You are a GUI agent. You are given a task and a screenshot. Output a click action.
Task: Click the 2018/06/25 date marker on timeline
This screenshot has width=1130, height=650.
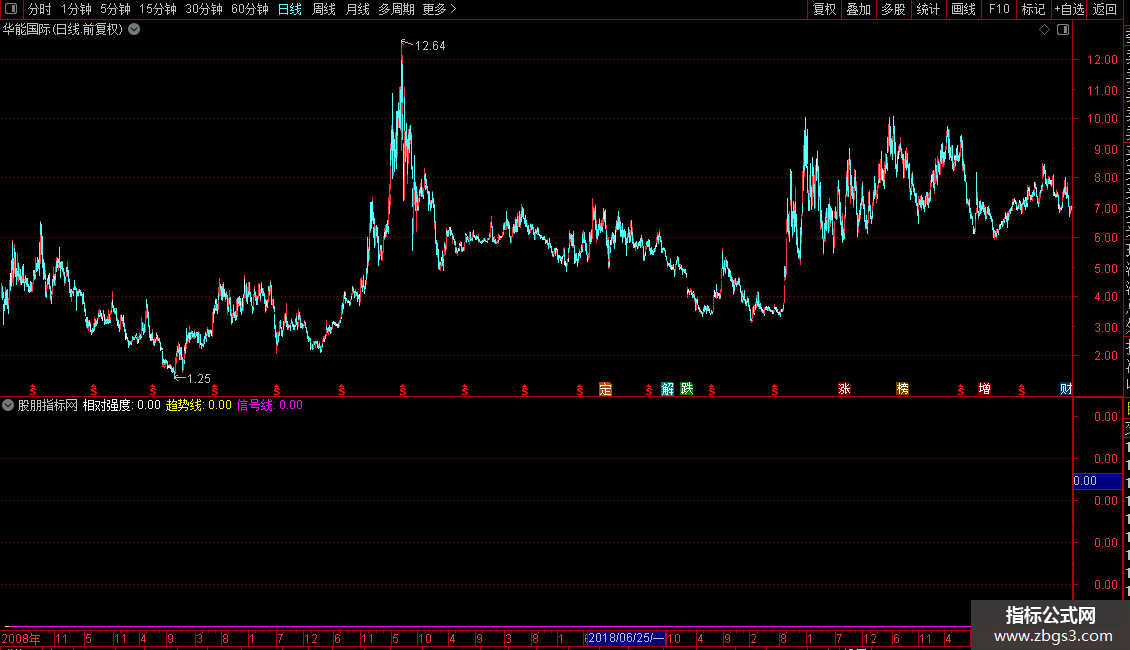point(626,638)
